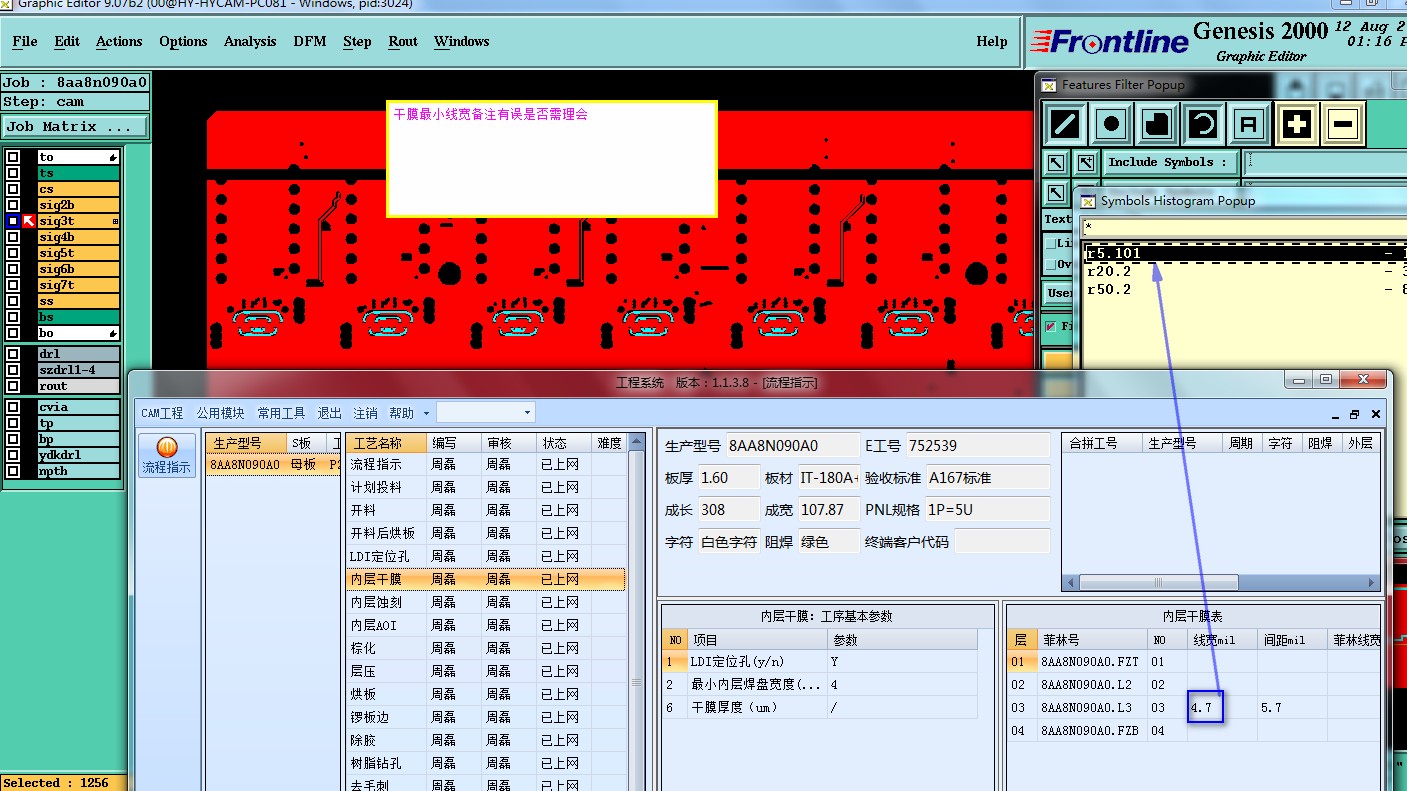Click the small marker on sig3t row

pos(115,221)
